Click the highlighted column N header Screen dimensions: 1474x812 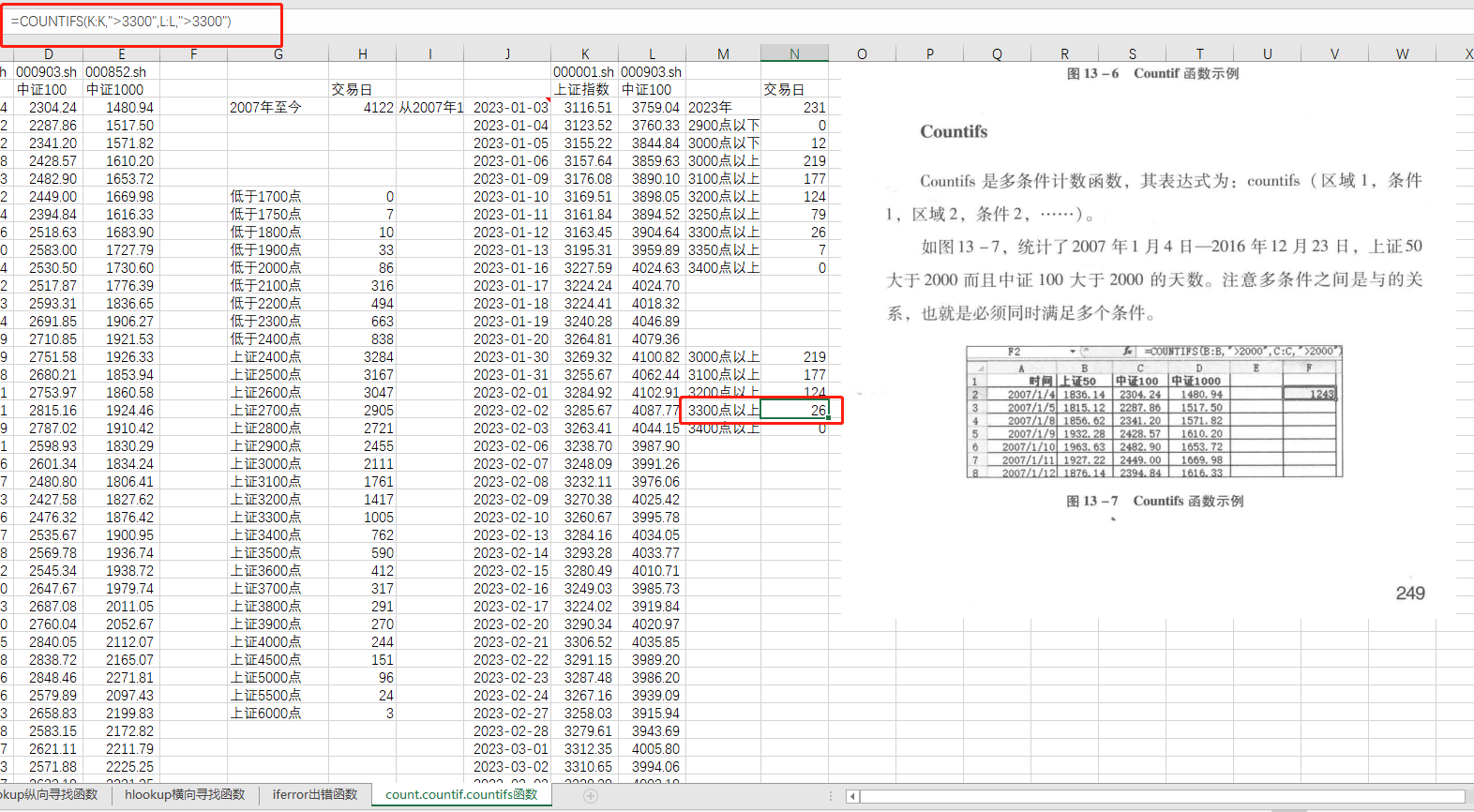(794, 54)
